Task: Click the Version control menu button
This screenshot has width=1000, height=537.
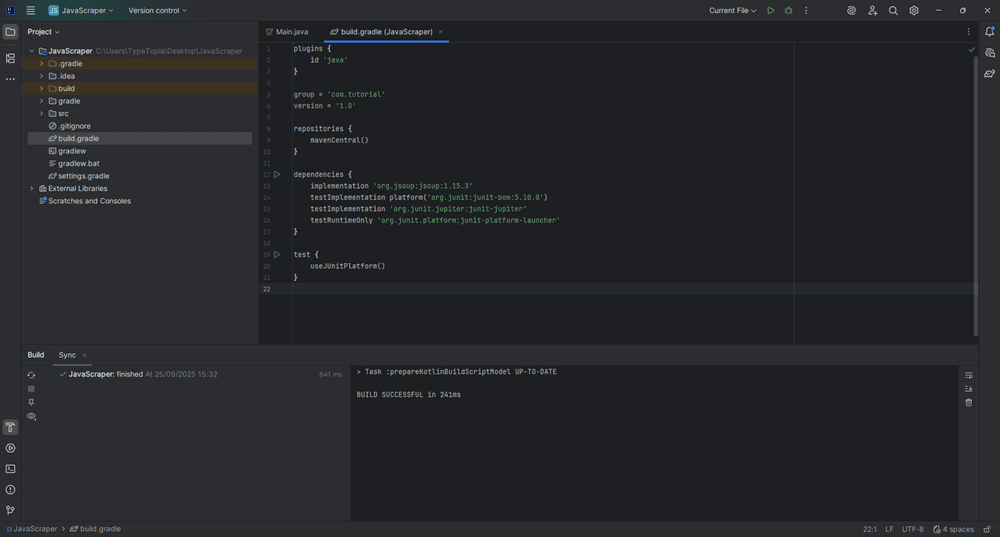Action: 157,11
